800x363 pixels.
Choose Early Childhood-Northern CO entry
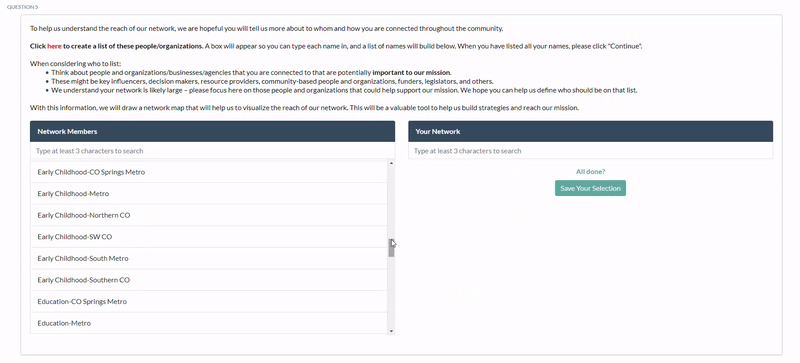click(x=209, y=215)
